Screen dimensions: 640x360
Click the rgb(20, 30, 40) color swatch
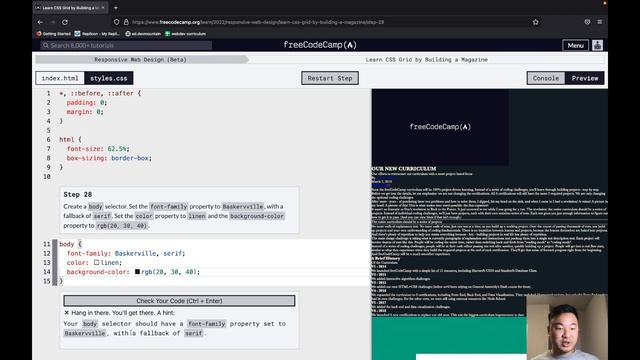[x=137, y=271]
